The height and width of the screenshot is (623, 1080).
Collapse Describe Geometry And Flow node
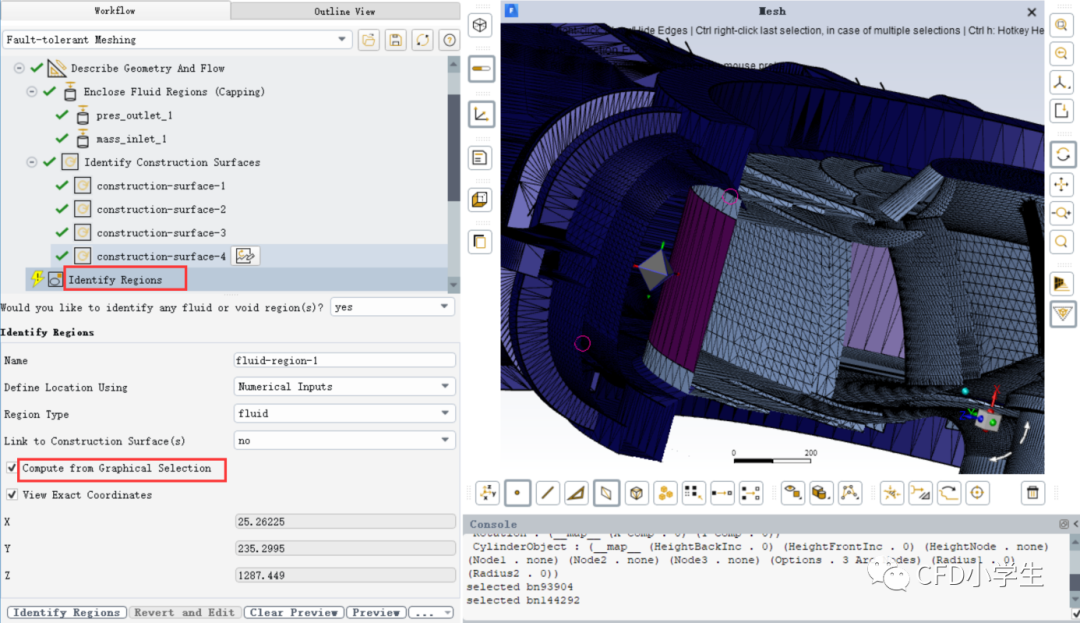[x=19, y=68]
